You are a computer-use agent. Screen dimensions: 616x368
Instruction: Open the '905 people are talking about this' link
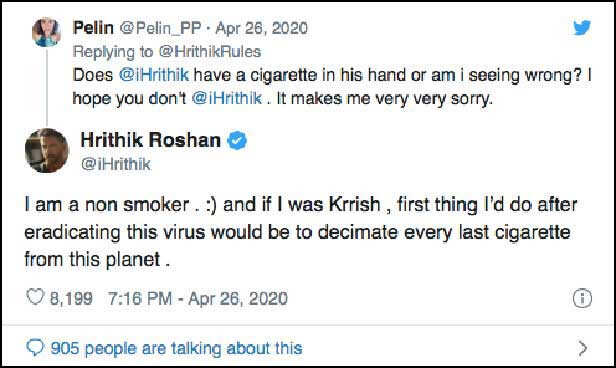click(x=176, y=348)
